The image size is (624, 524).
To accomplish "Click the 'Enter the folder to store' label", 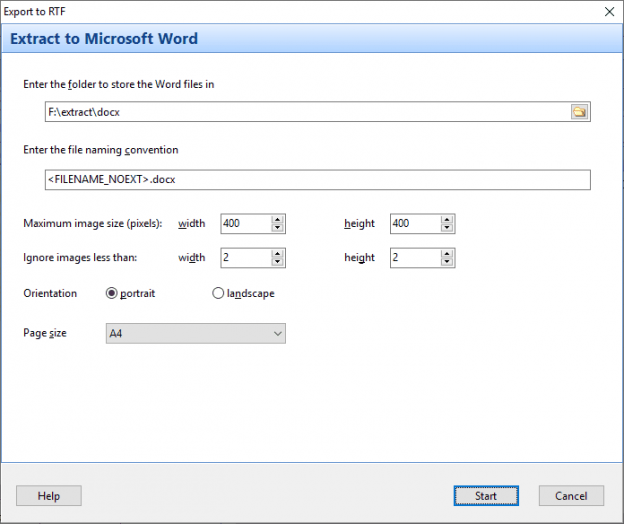I will click(119, 84).
